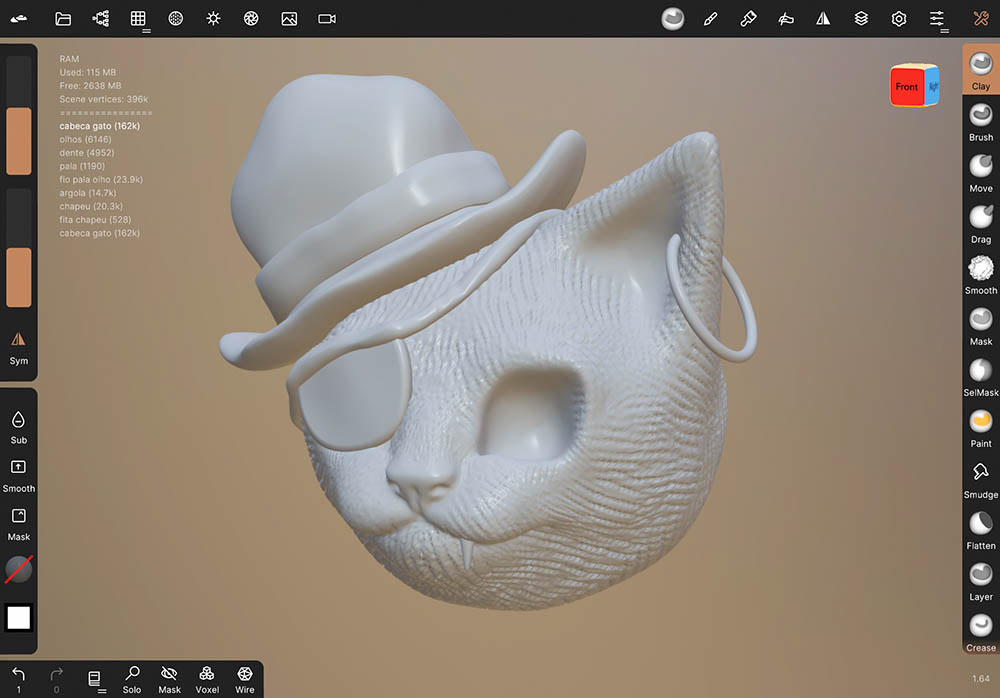
Task: Select the Smooth tool in right toolbar
Action: 981,275
